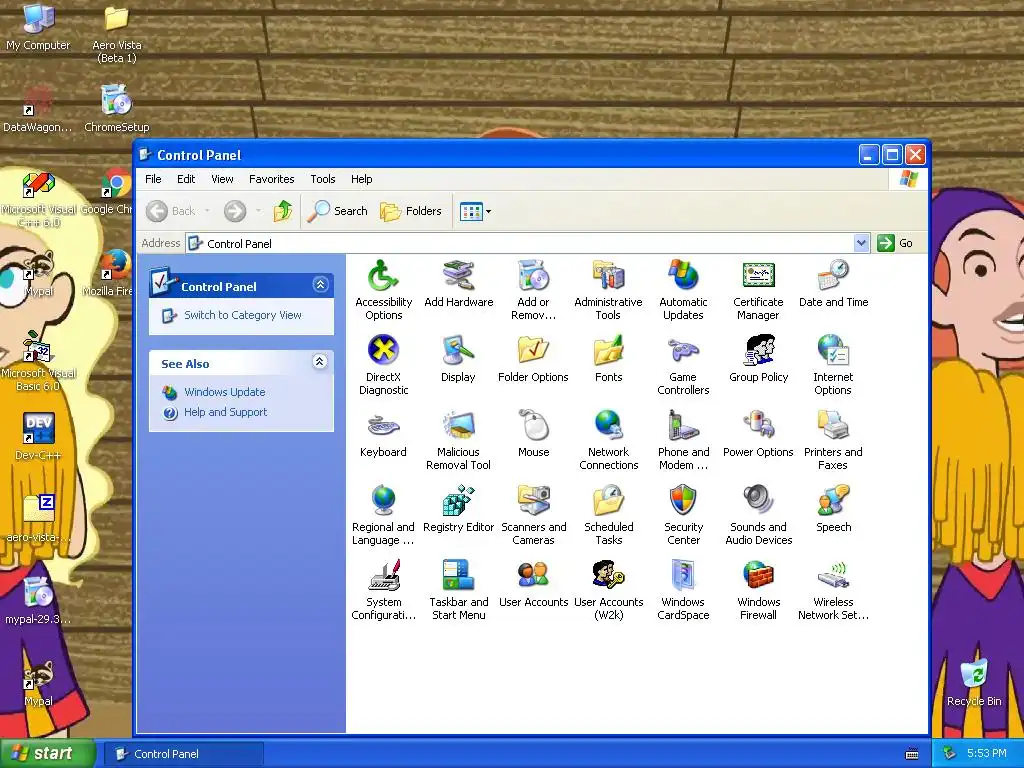Viewport: 1024px width, 768px height.
Task: Open Help and Support link
Action: (225, 412)
